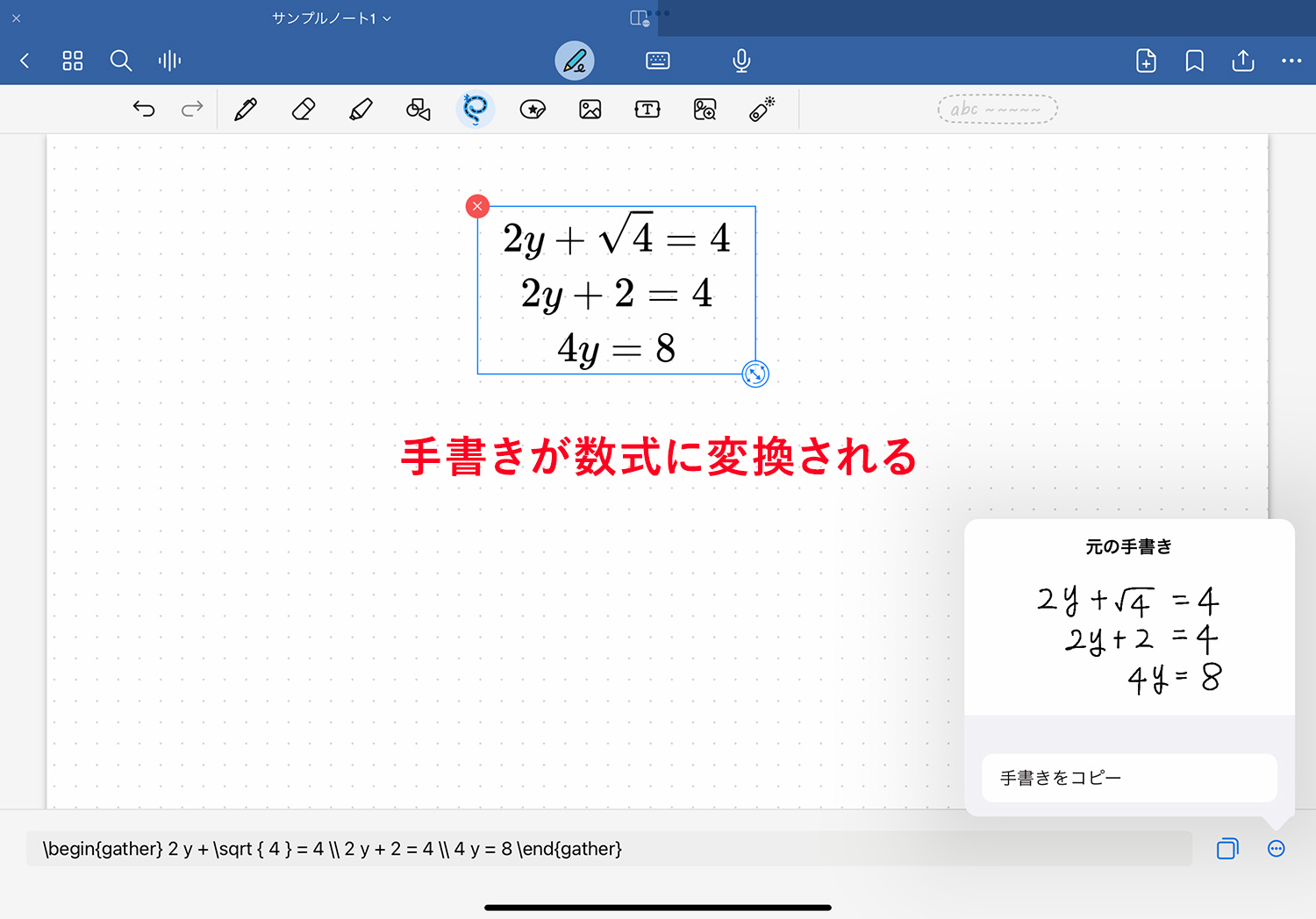Screen dimensions: 1316x919
Task: Select the lasso tool
Action: (x=476, y=109)
